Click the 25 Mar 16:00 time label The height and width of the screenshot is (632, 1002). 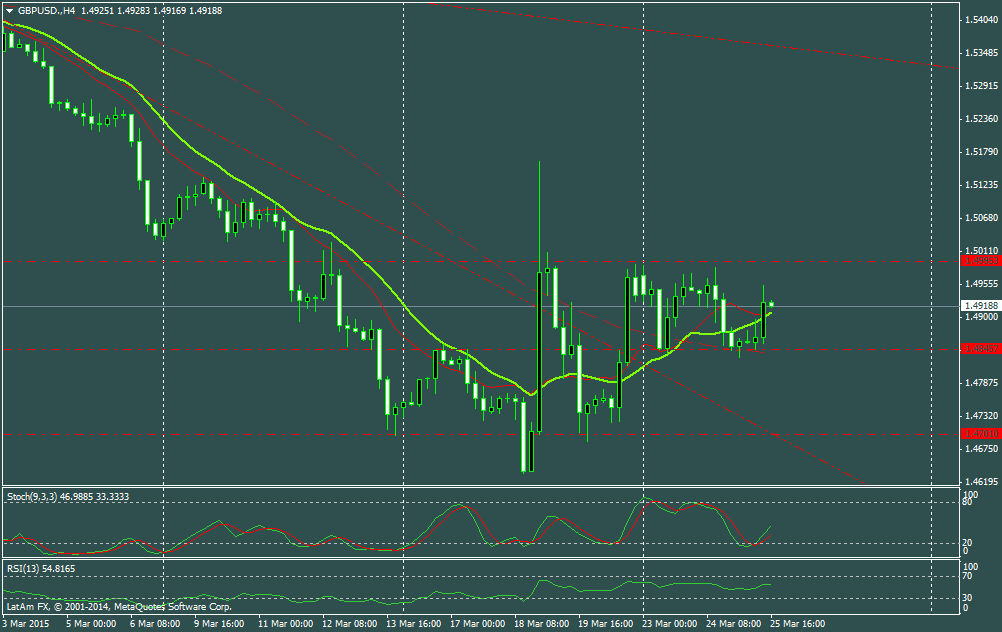pyautogui.click(x=797, y=623)
